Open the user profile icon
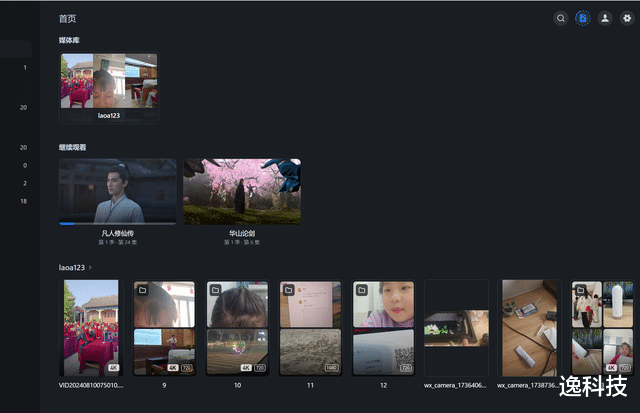This screenshot has width=640, height=413. pyautogui.click(x=605, y=18)
